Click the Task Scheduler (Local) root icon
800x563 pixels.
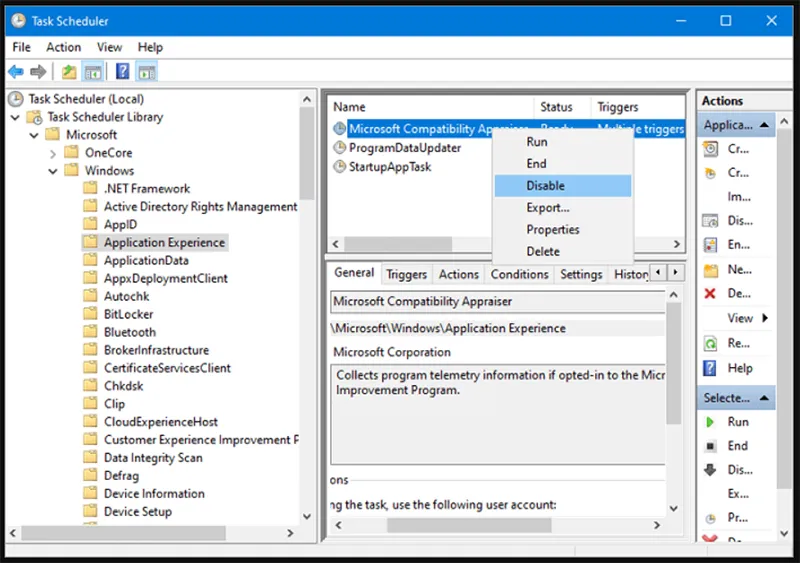point(16,99)
